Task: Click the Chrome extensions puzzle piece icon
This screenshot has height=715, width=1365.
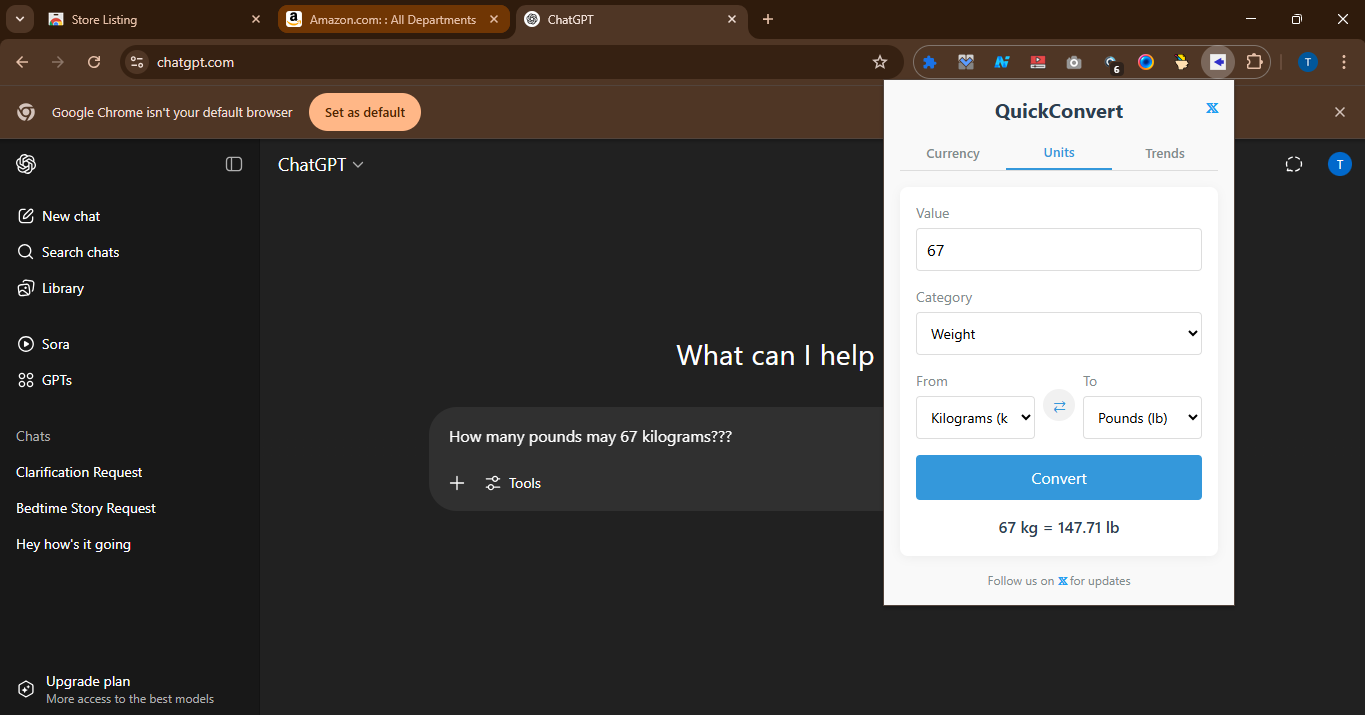Action: (1254, 62)
